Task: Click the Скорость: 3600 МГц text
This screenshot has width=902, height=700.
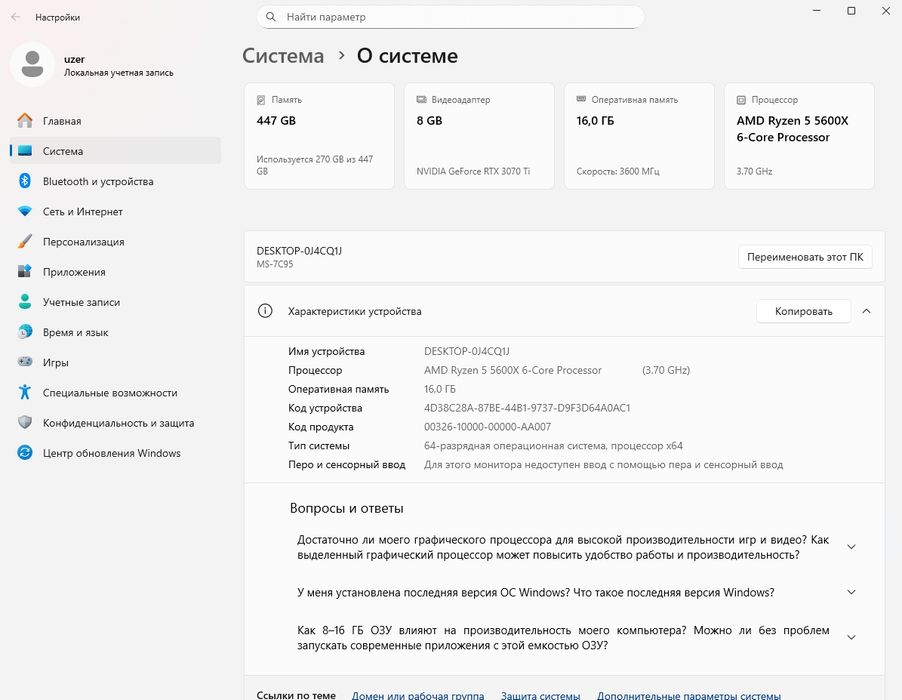Action: [618, 171]
